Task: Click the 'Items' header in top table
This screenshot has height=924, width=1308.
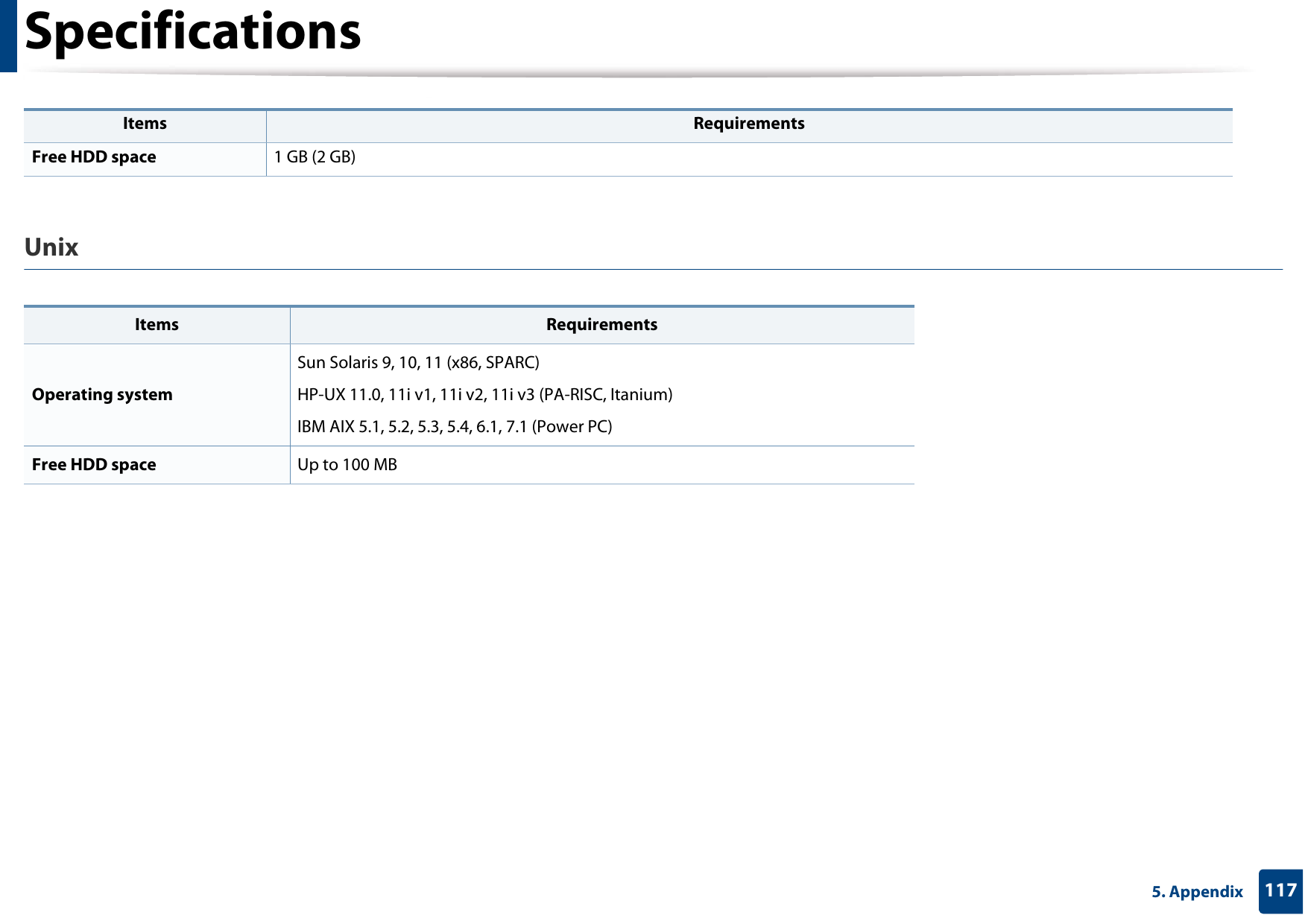Action: click(145, 124)
